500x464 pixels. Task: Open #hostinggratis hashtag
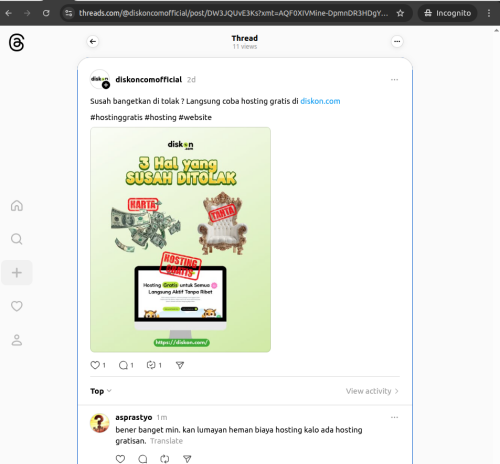(x=116, y=117)
